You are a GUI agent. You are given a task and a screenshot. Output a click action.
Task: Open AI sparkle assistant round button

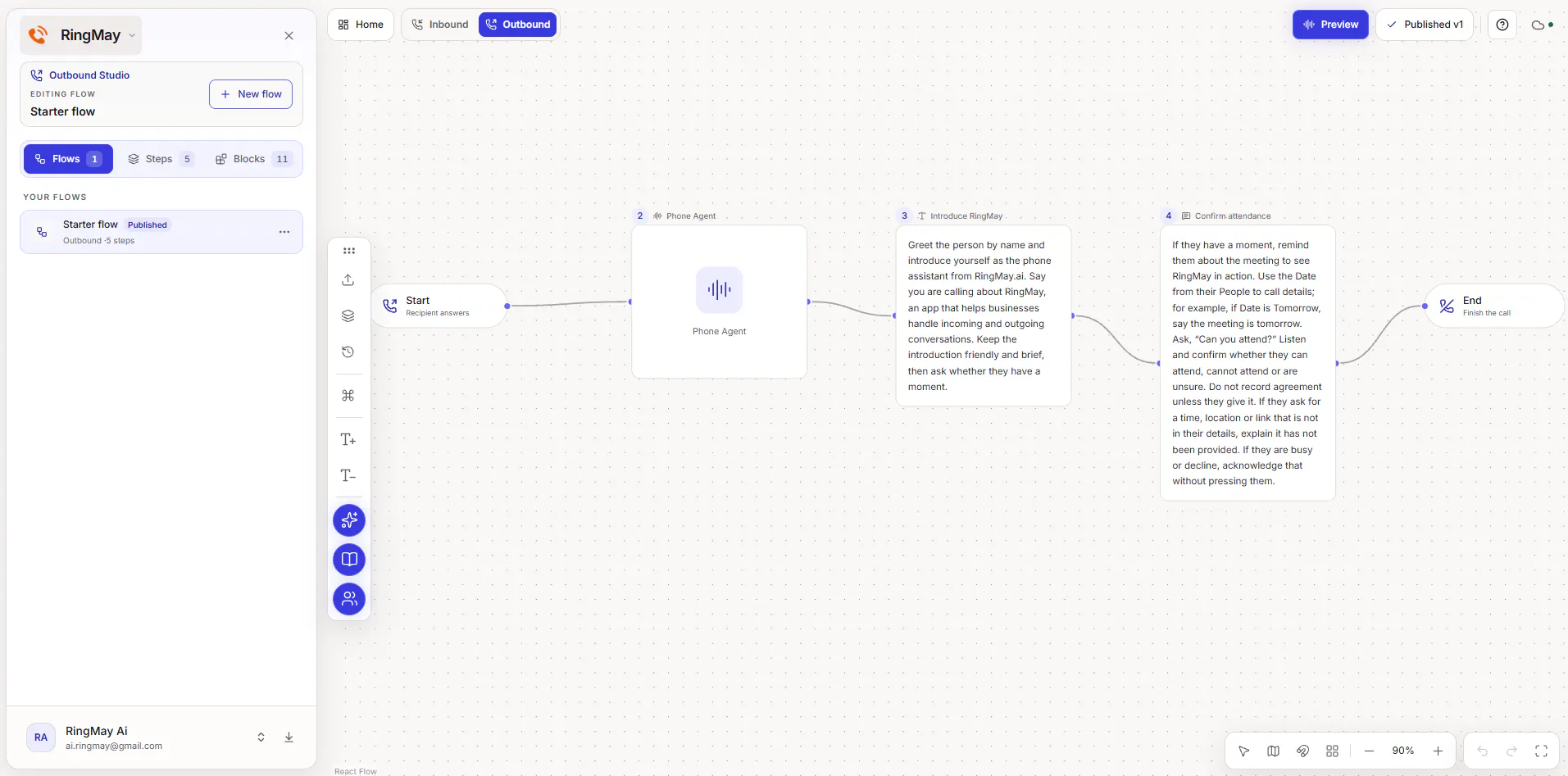coord(349,520)
